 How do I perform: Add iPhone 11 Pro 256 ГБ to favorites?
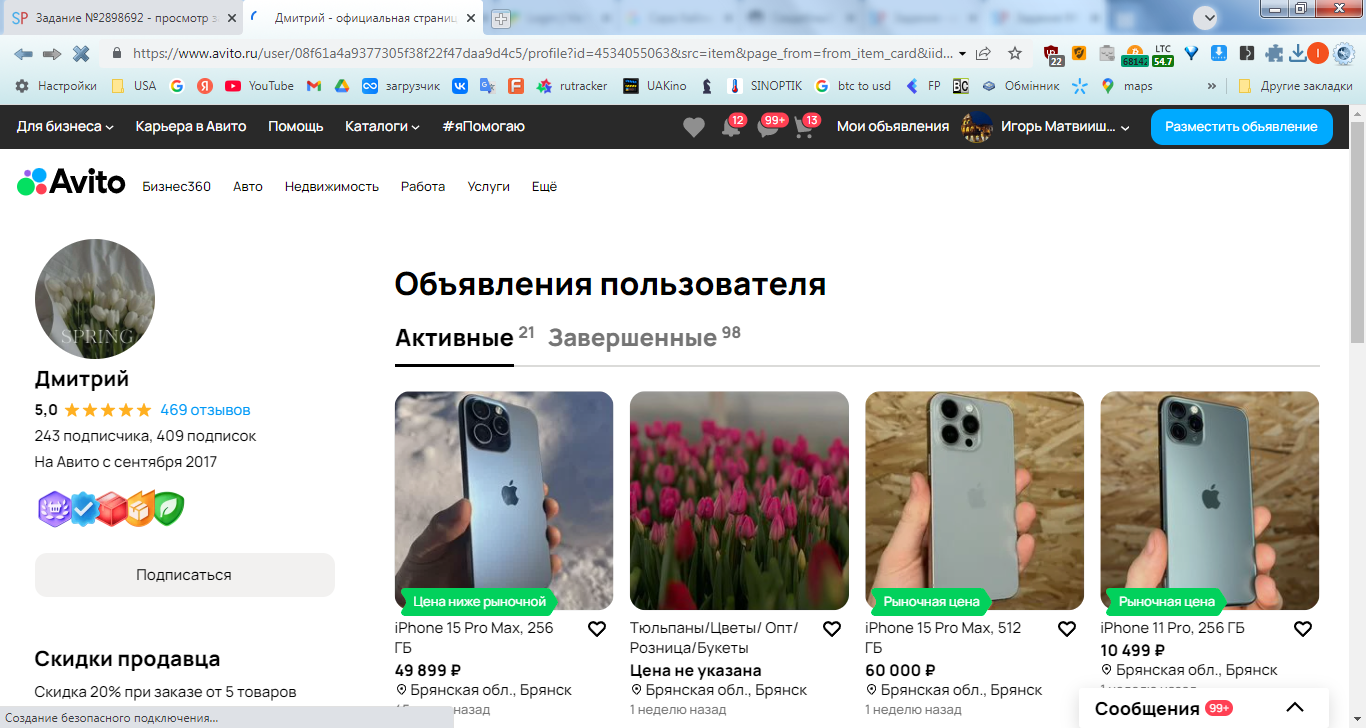point(1302,629)
